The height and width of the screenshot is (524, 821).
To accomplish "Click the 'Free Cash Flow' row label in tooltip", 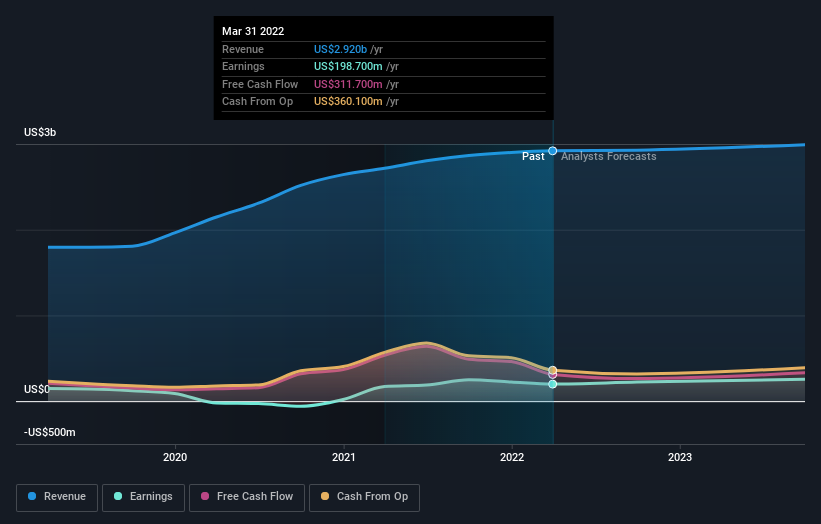I will pos(260,84).
